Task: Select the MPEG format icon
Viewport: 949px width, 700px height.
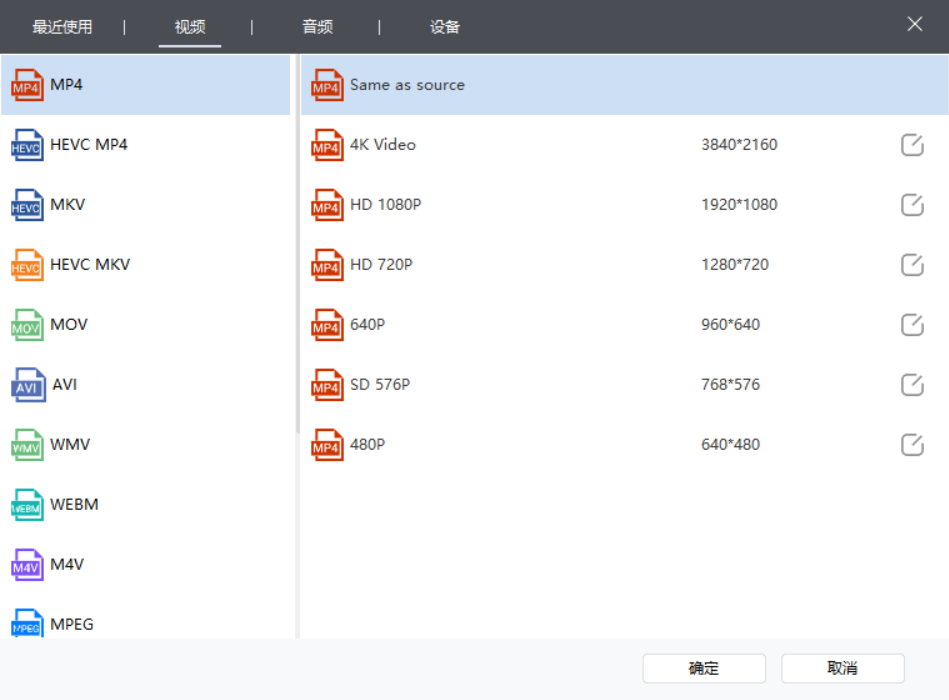Action: (29, 624)
